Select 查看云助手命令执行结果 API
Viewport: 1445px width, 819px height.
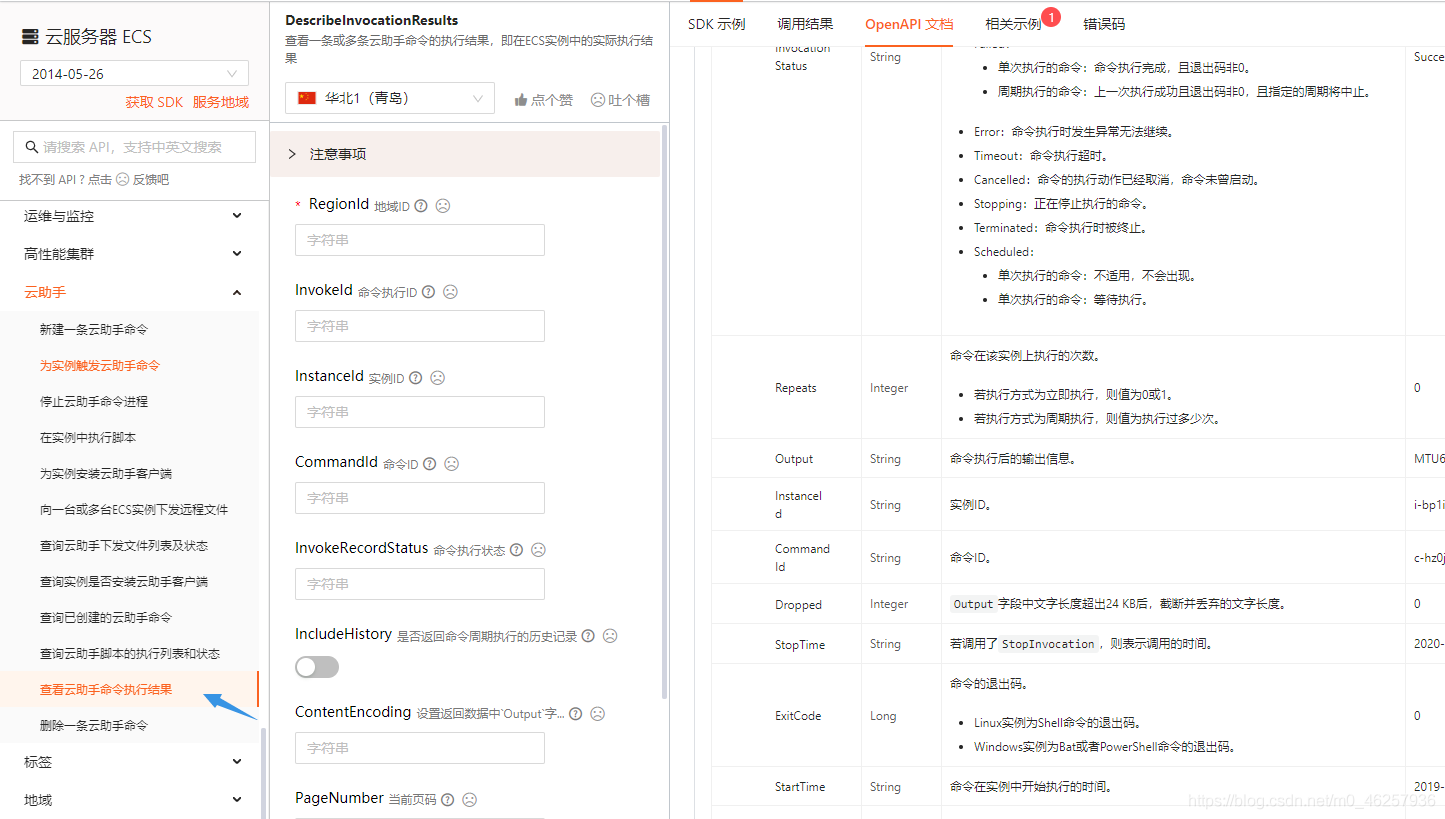click(x=106, y=689)
